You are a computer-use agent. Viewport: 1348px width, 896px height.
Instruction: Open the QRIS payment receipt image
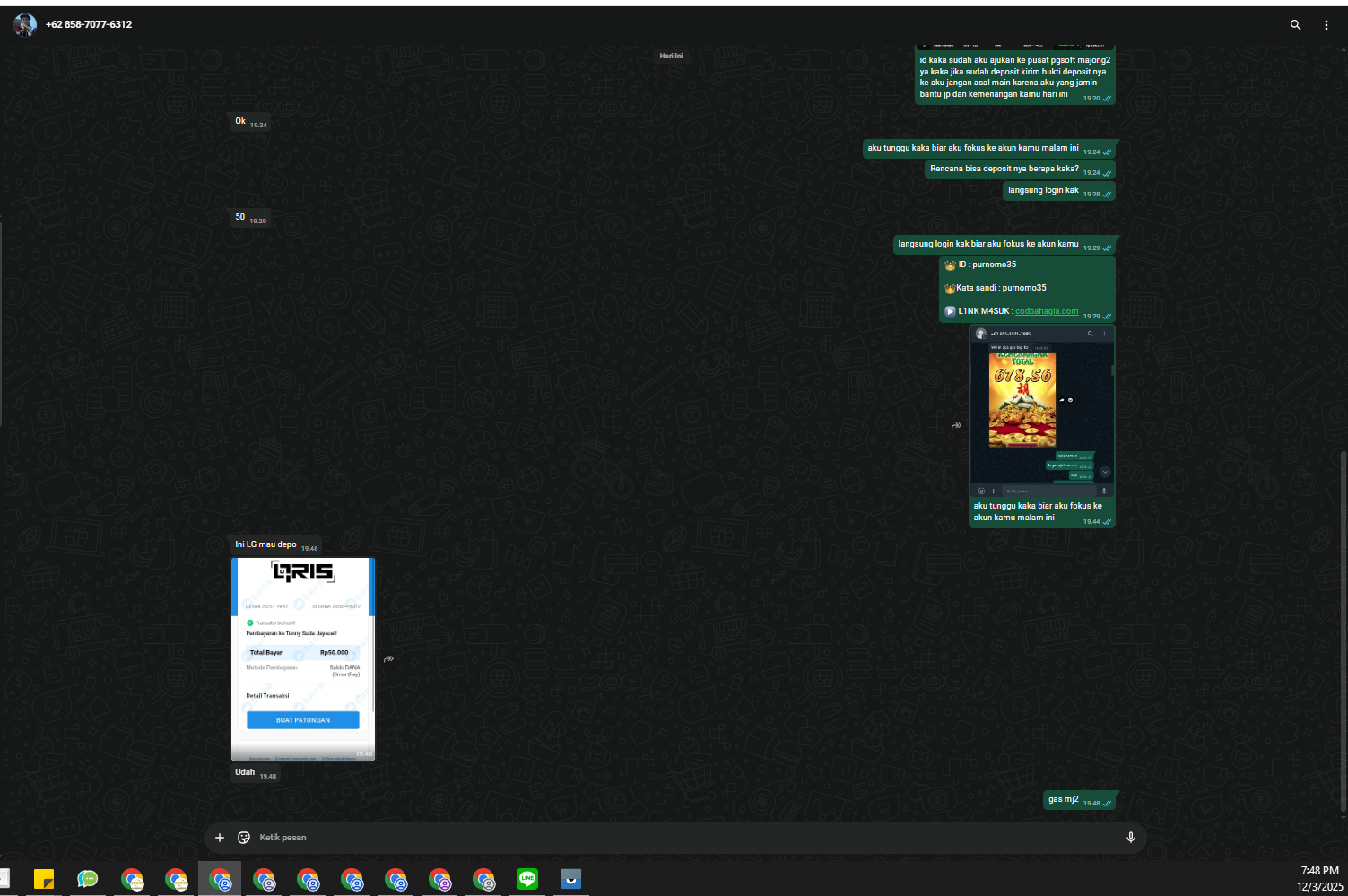[303, 659]
